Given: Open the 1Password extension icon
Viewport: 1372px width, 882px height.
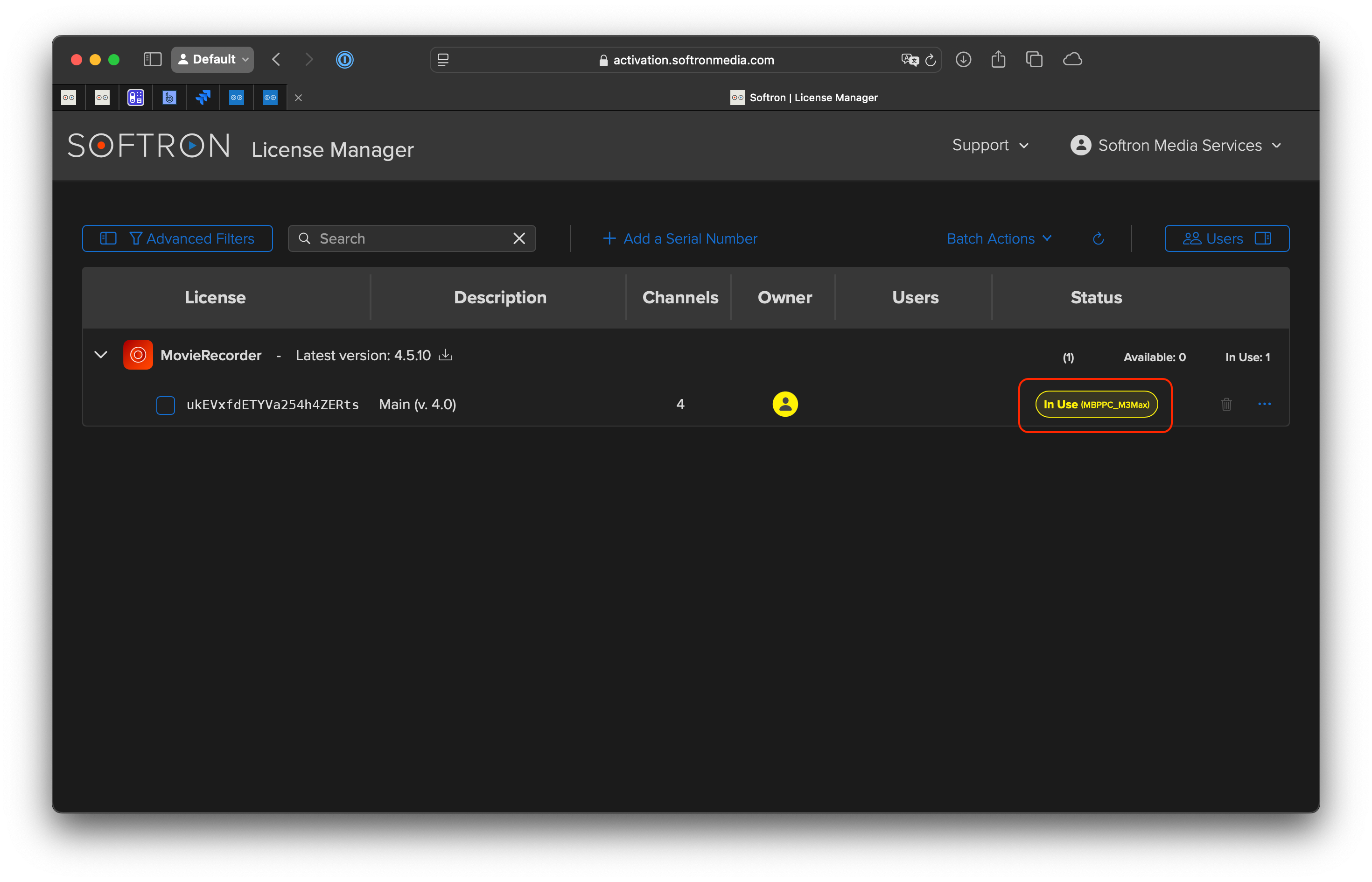Looking at the screenshot, I should 345,60.
